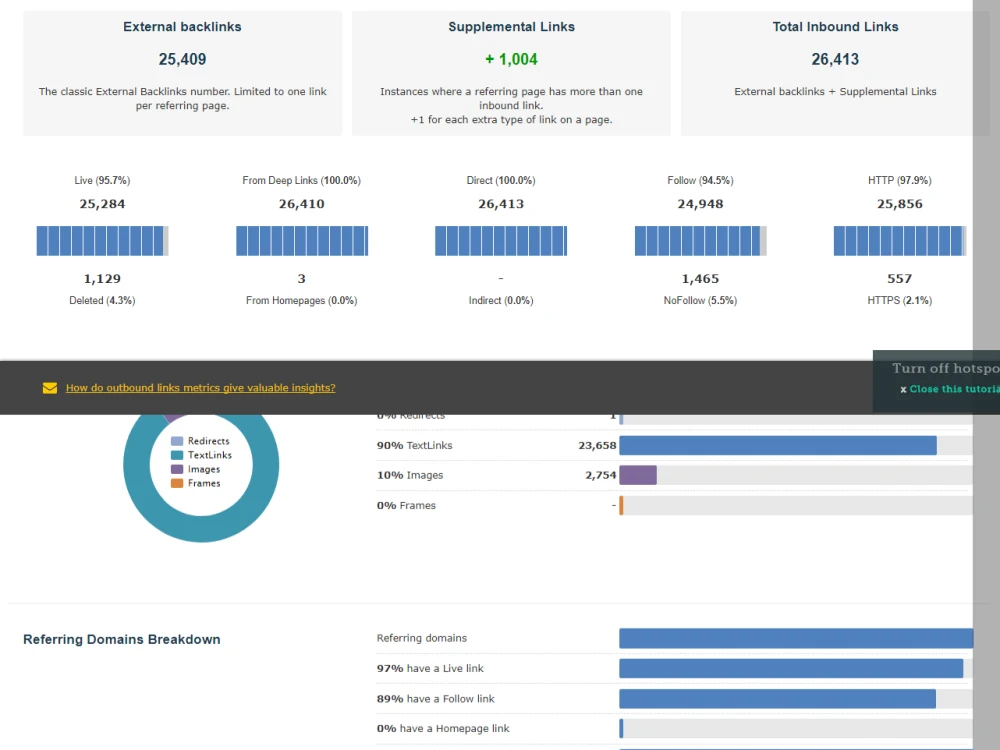The height and width of the screenshot is (750, 1000).
Task: Close the tutorial via 'Close this tutorial'
Action: [x=950, y=389]
